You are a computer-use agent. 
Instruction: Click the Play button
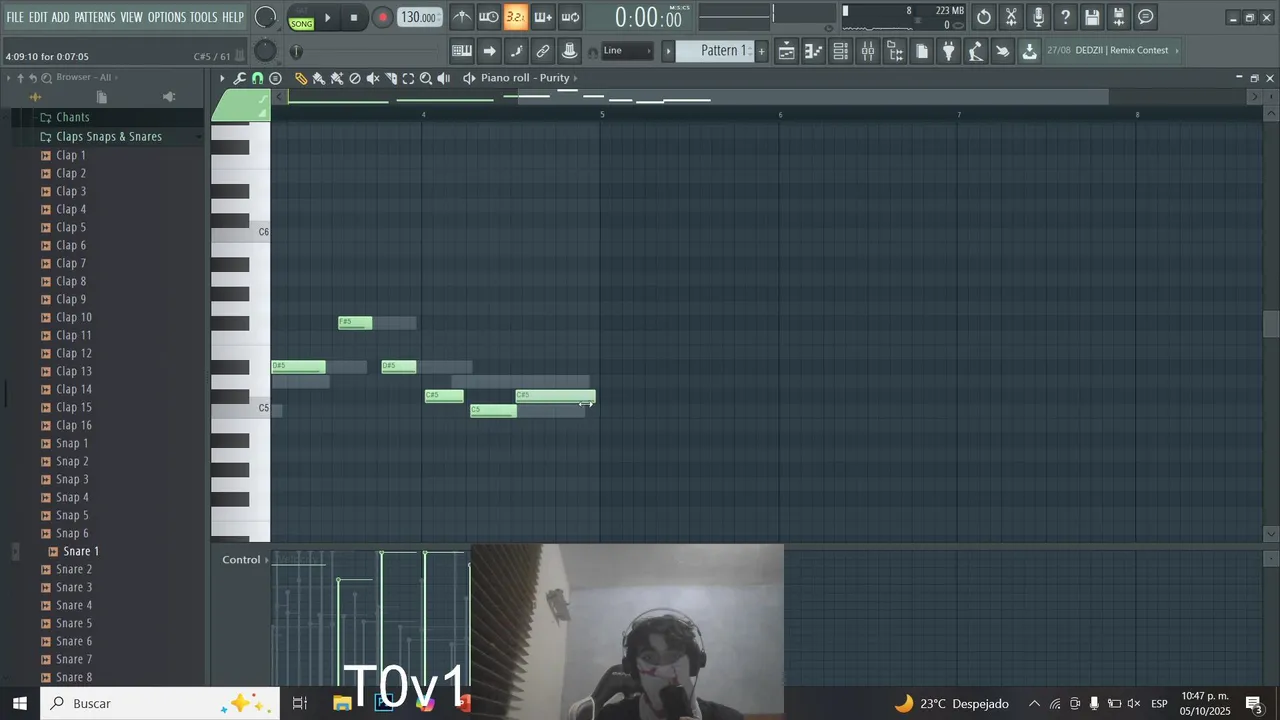327,17
